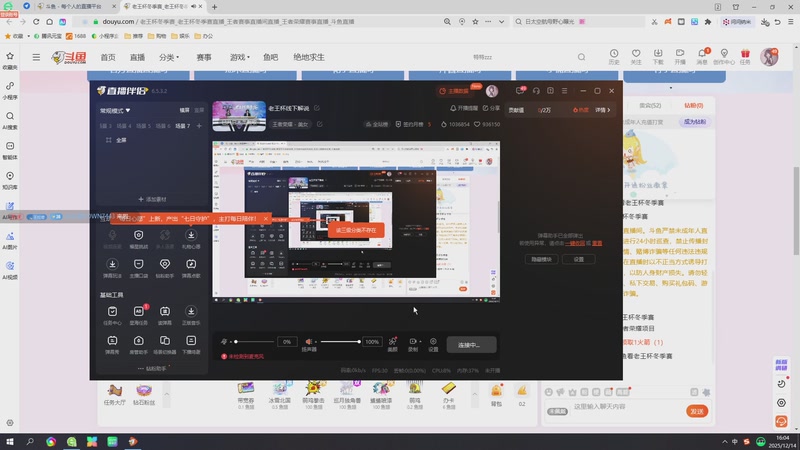Select the 场景 5 scene tab
This screenshot has width=800, height=450.
tap(143, 126)
